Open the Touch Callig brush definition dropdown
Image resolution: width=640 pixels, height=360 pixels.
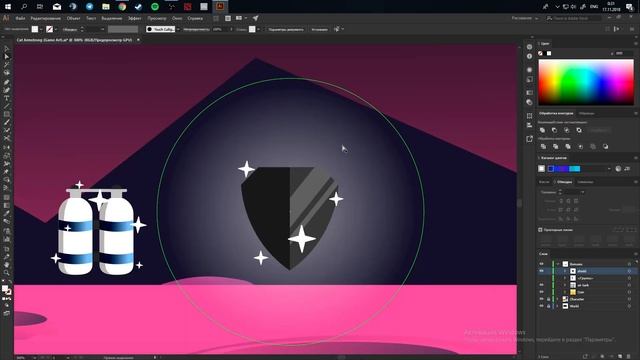[178, 29]
